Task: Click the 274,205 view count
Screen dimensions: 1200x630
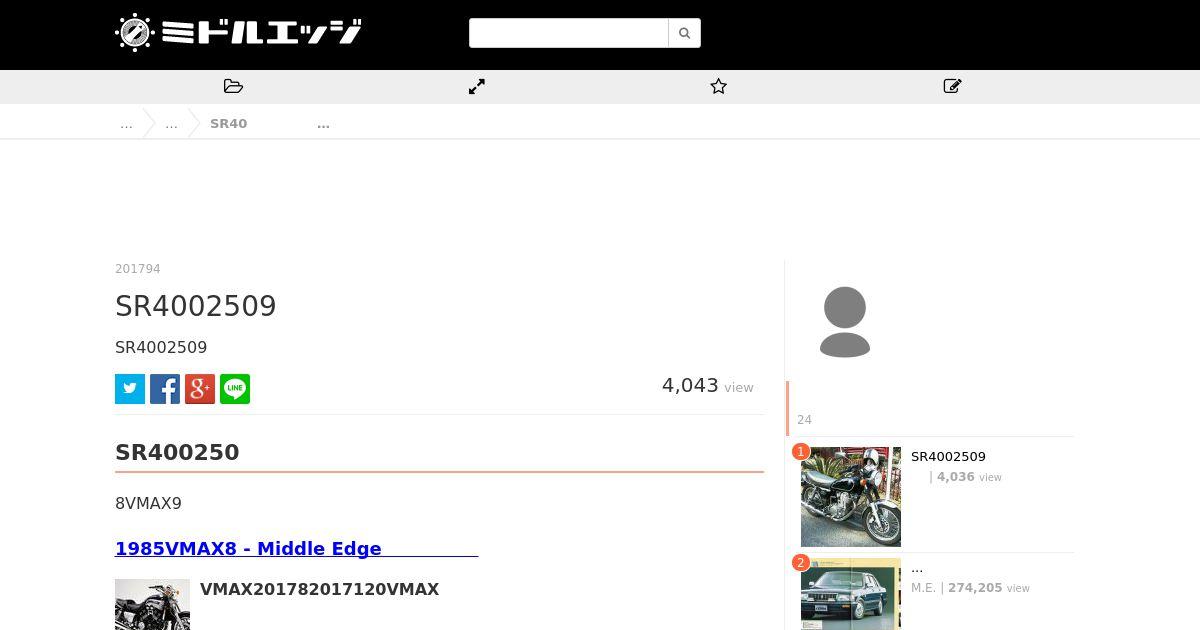Action: tap(975, 588)
